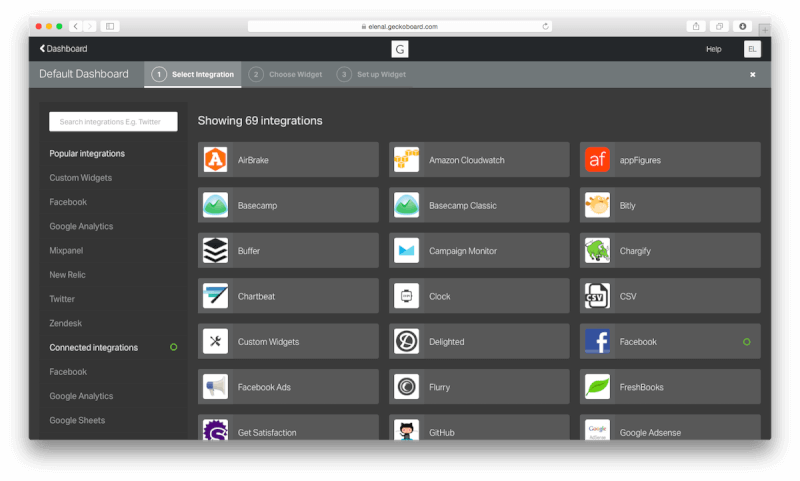
Task: Click the Custom Widgets tools icon
Action: tap(215, 341)
